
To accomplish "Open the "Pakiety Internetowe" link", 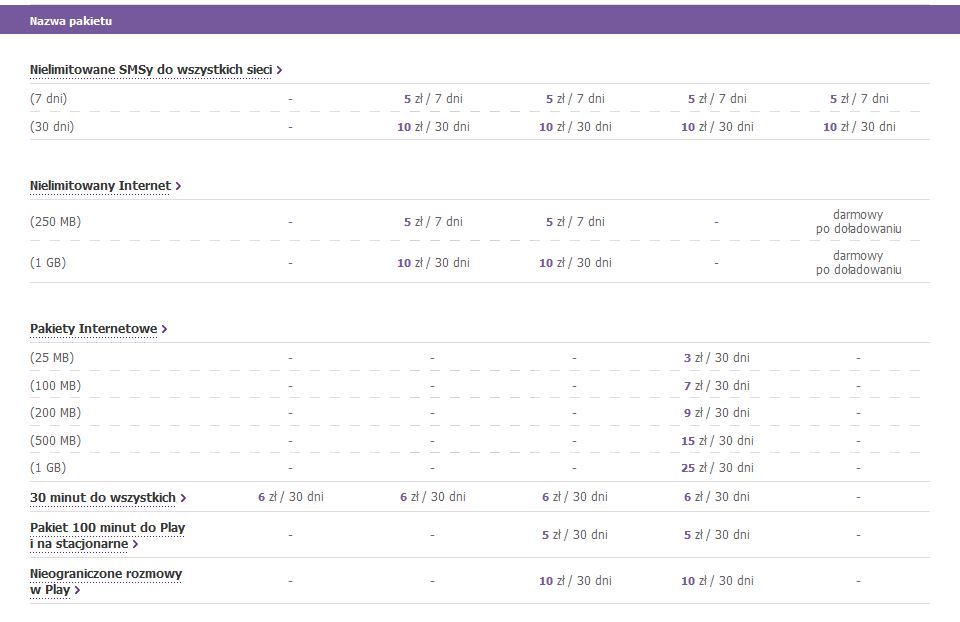I will [x=93, y=329].
